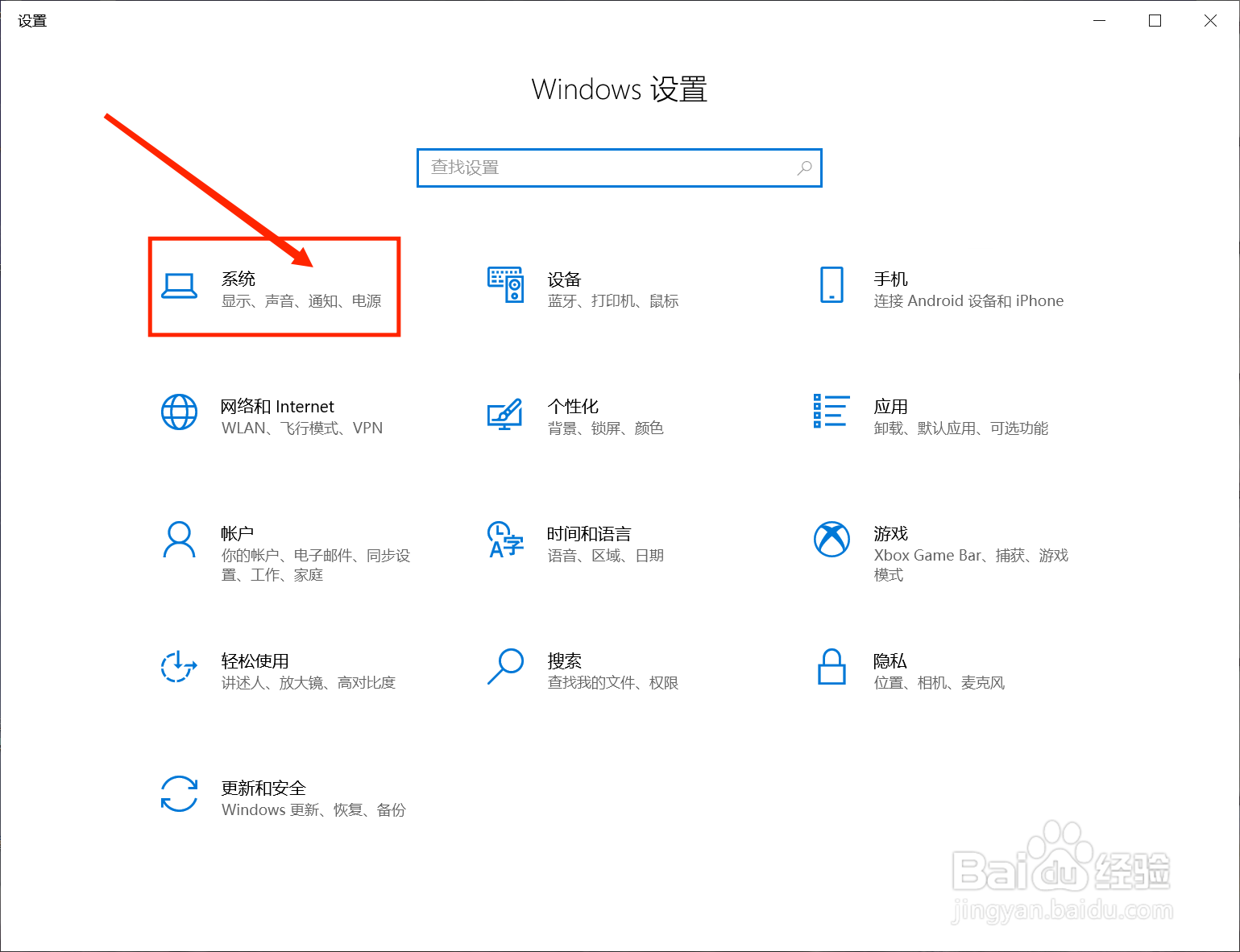This screenshot has width=1240, height=952.
Task: Click description 背景、锁屏、颜色
Action: (x=606, y=428)
